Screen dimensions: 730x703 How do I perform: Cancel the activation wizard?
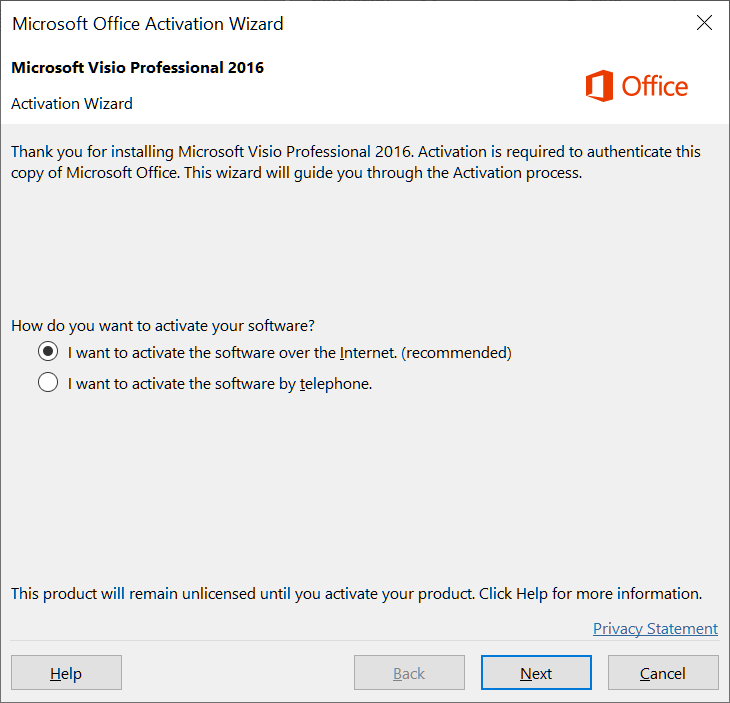(x=663, y=673)
